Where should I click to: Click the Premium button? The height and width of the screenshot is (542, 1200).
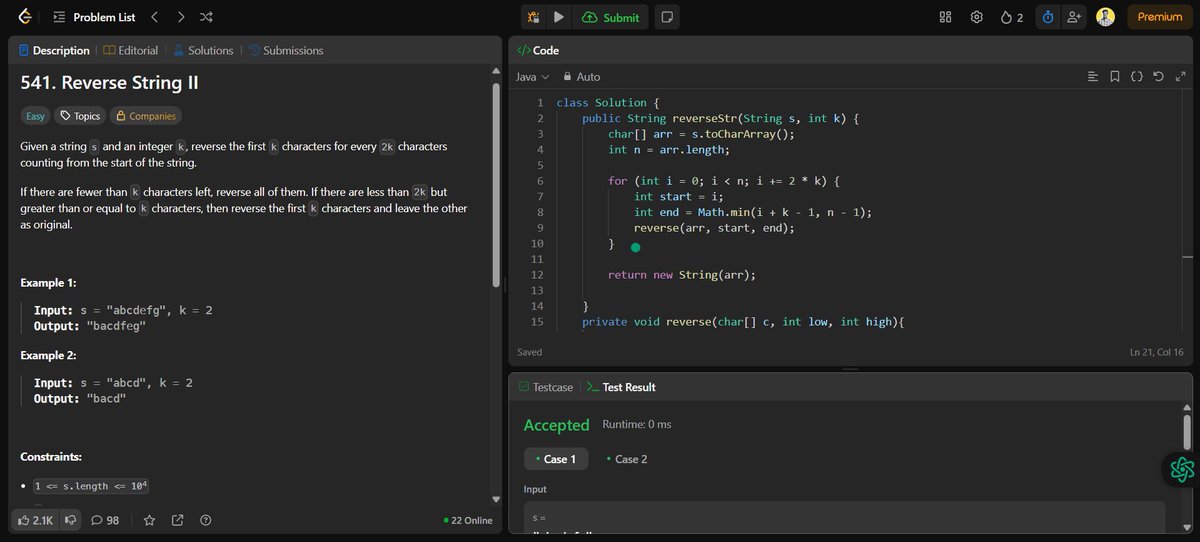(x=1160, y=17)
